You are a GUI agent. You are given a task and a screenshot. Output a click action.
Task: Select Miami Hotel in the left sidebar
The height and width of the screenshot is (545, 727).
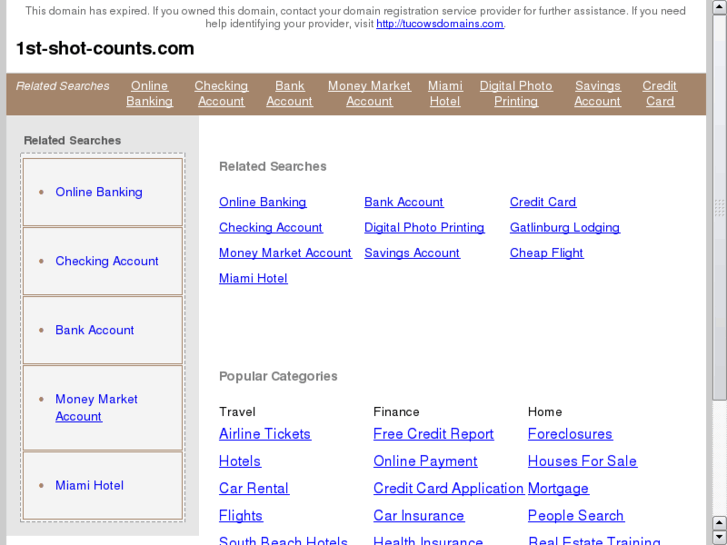click(89, 486)
